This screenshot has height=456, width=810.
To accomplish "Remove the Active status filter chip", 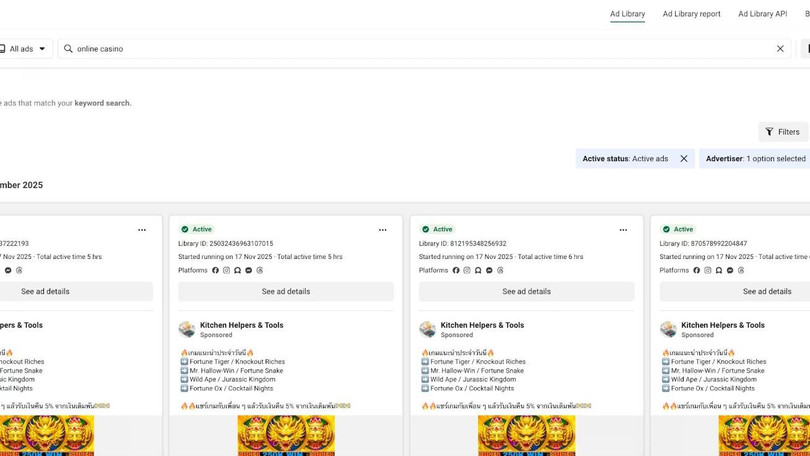I will [684, 159].
